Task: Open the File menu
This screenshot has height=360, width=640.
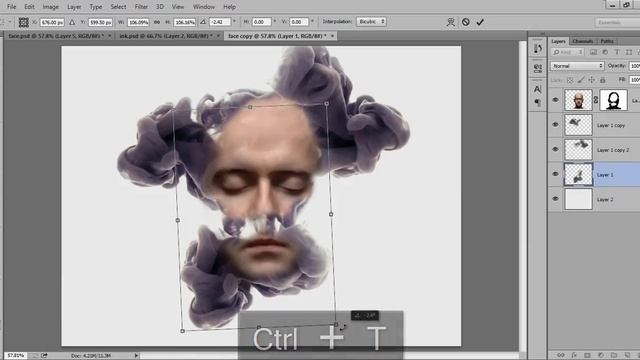Action: (x=11, y=7)
